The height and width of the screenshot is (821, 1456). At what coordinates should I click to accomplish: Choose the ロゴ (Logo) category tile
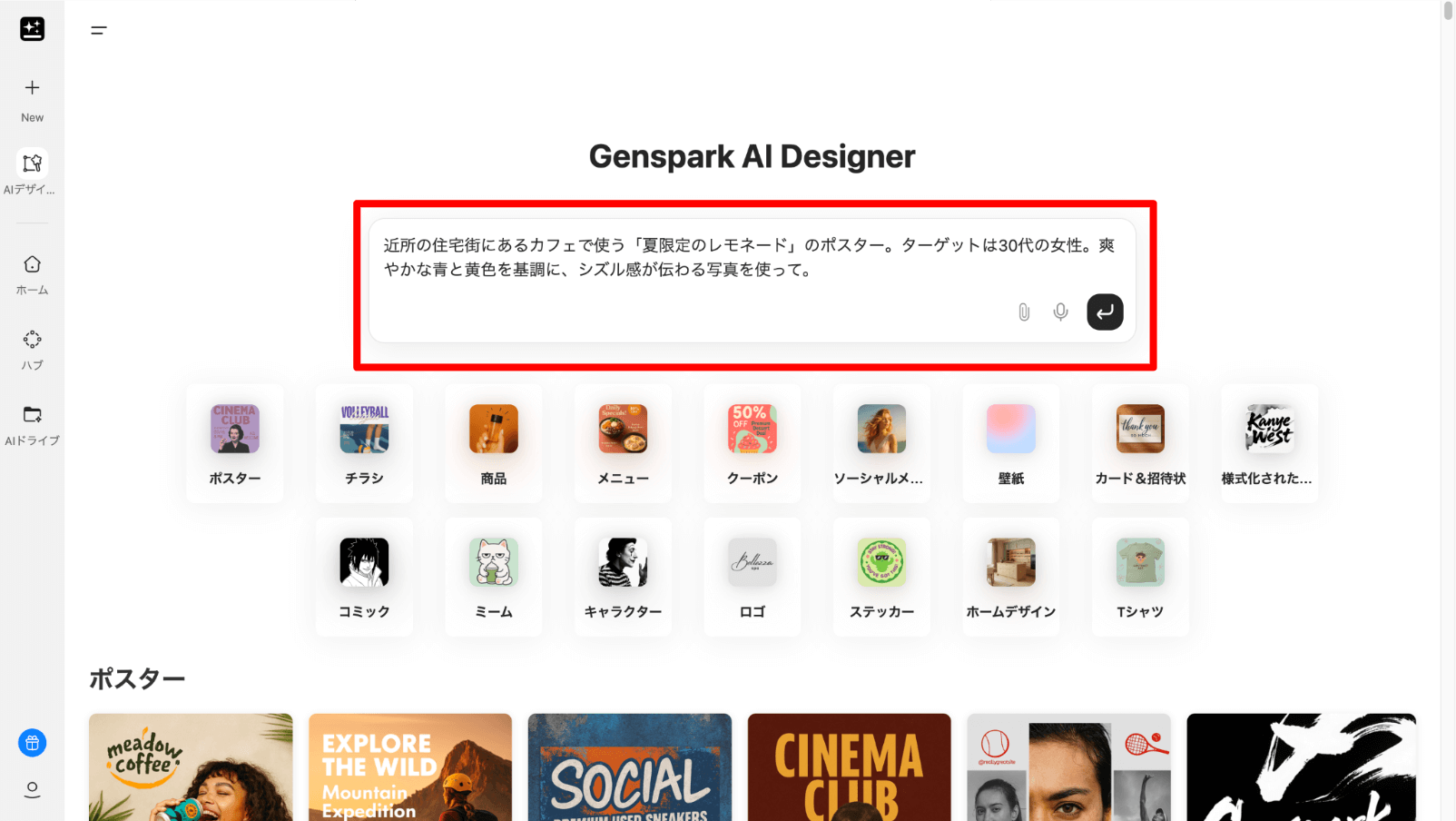(x=753, y=577)
